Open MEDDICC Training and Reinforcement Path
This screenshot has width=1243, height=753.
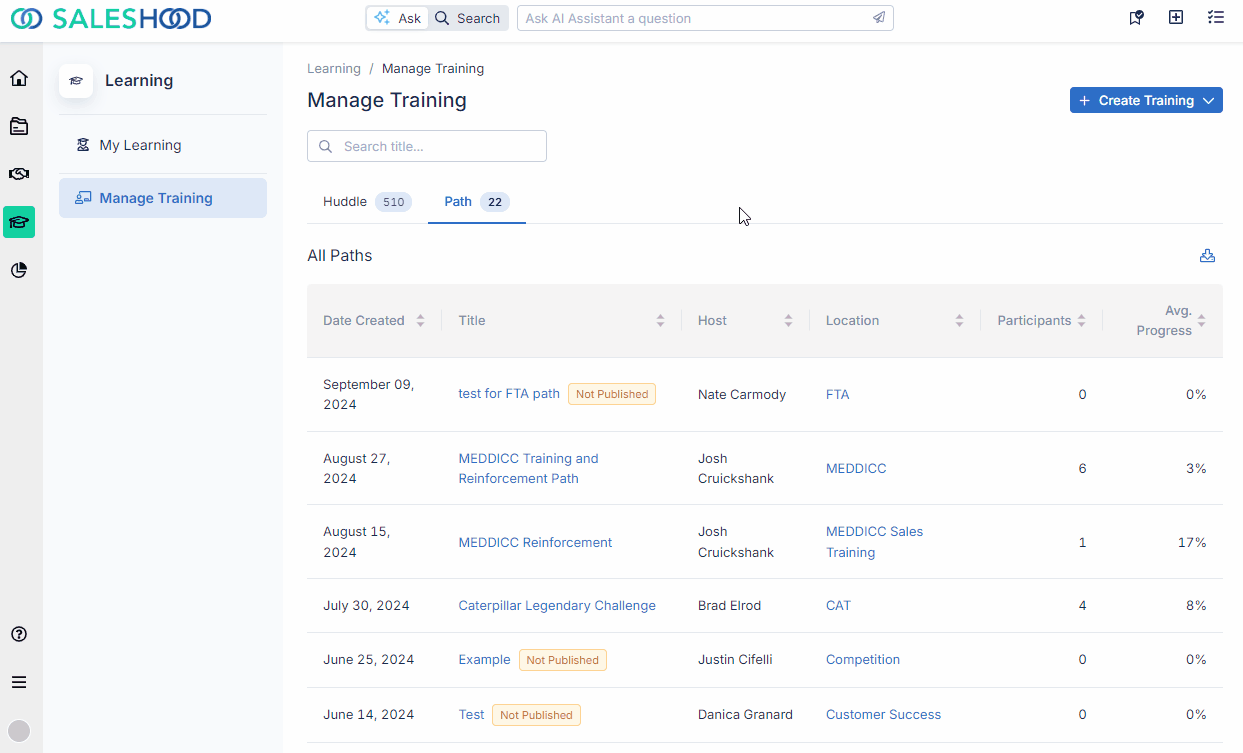click(528, 468)
